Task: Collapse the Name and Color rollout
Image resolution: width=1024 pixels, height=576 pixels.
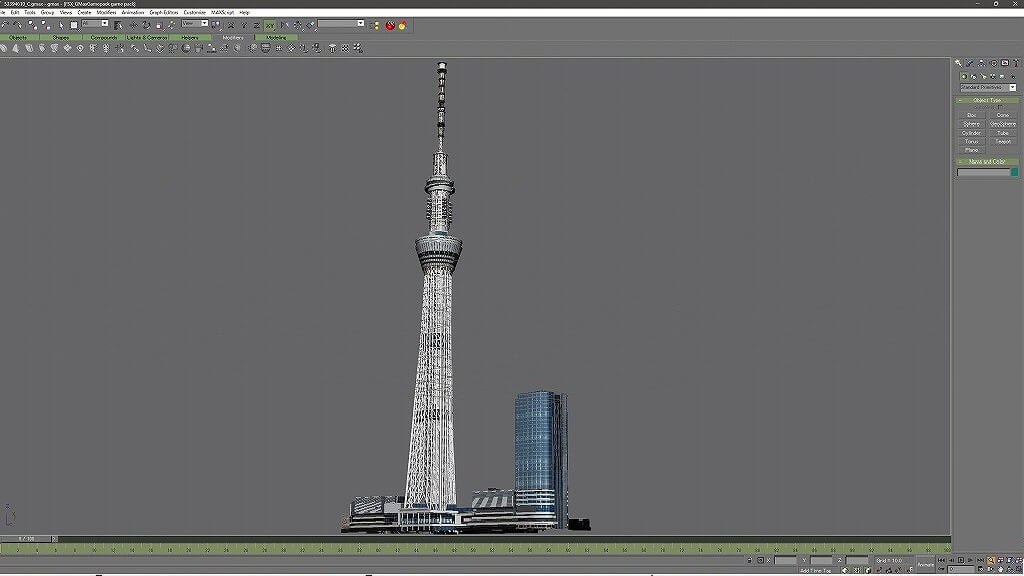Action: pos(987,161)
